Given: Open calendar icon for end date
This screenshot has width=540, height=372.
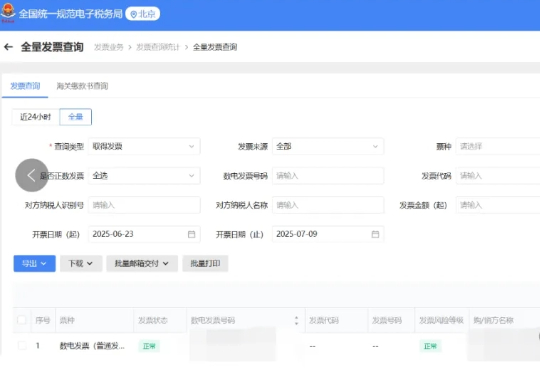Looking at the screenshot, I should tap(375, 234).
